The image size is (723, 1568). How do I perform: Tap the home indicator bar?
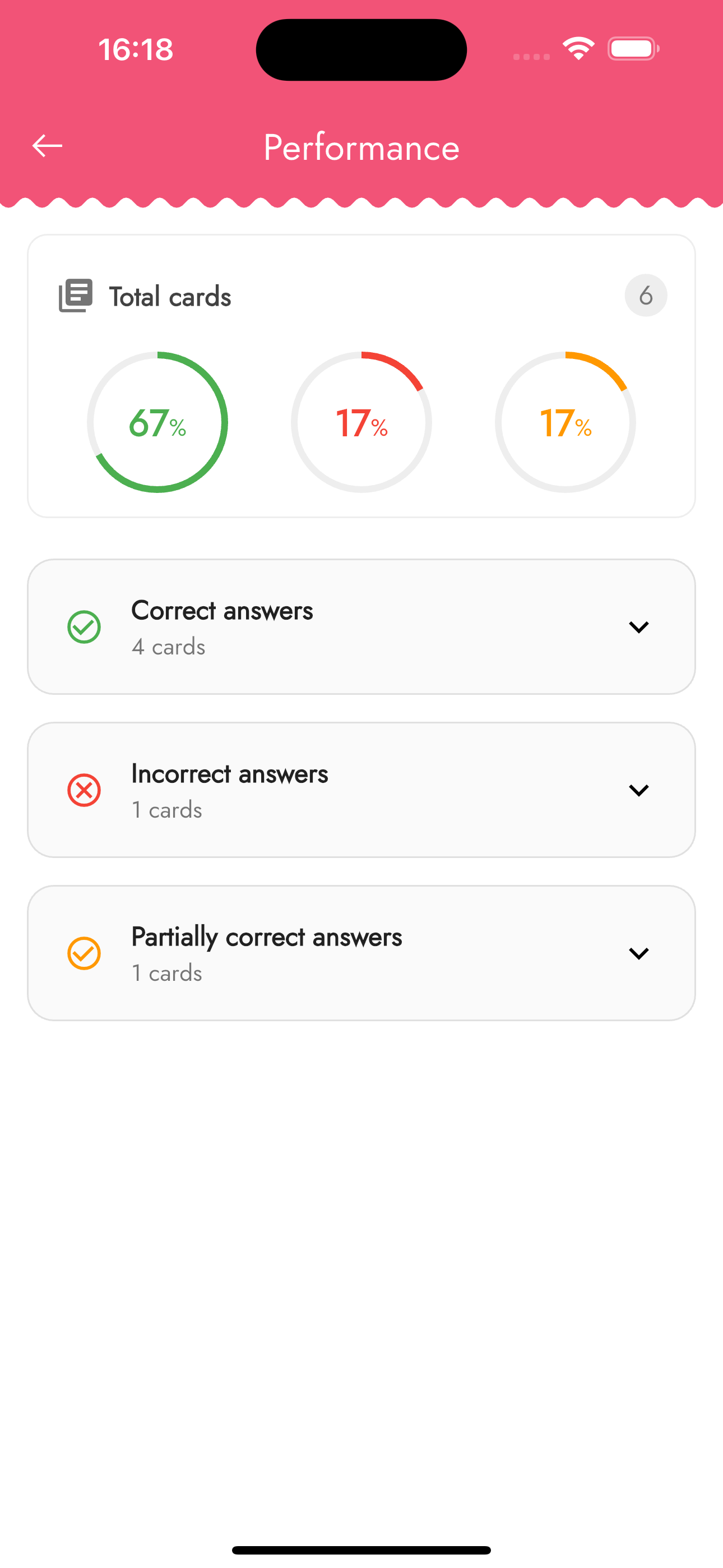point(361,1549)
